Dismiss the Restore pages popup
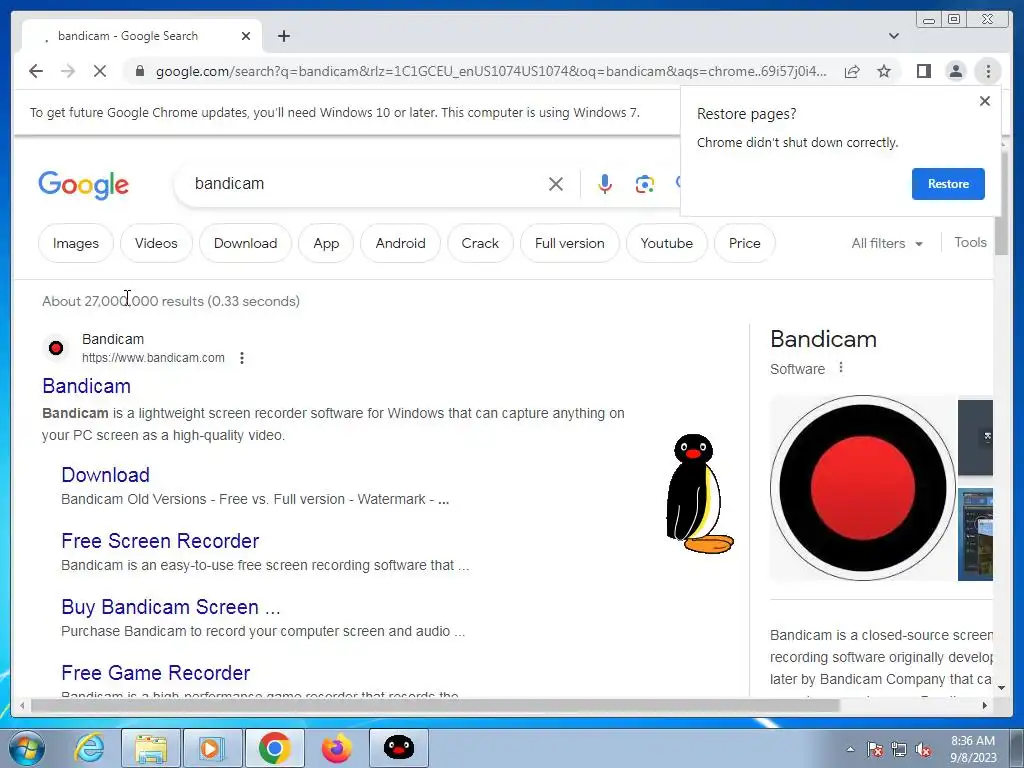Image resolution: width=1024 pixels, height=768 pixels. pos(985,101)
